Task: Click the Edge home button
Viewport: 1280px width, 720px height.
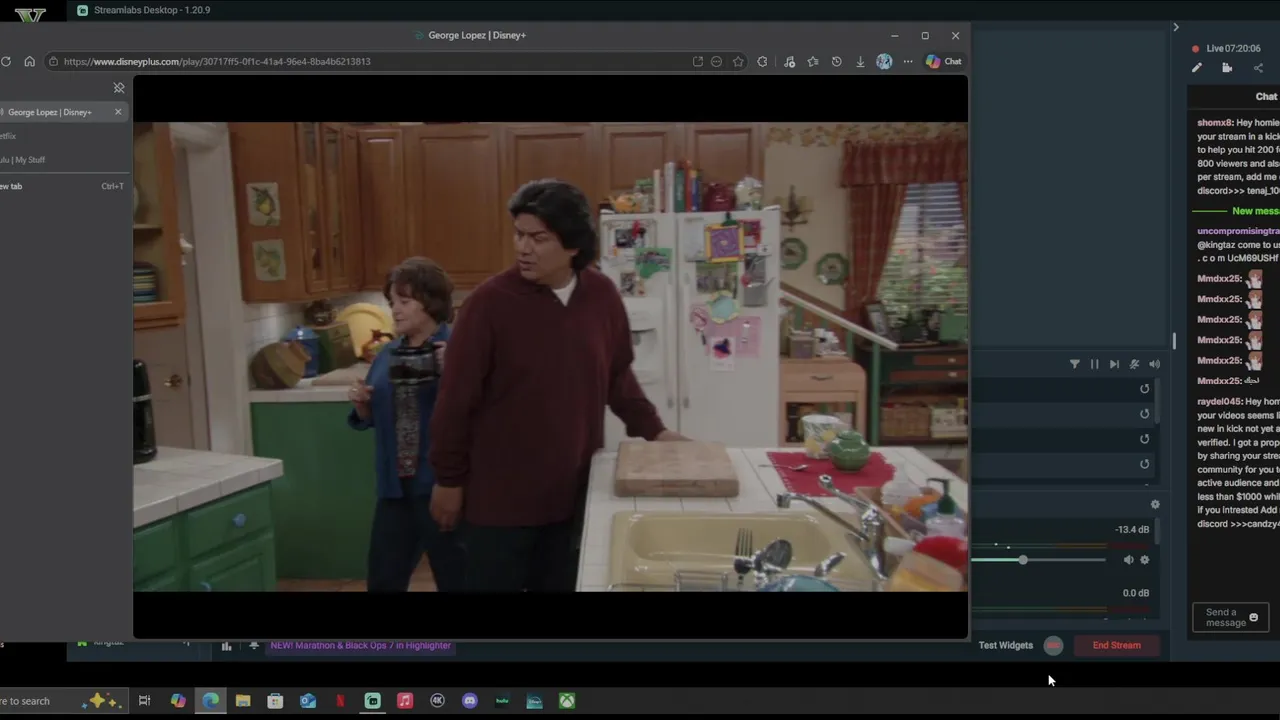Action: pyautogui.click(x=29, y=61)
